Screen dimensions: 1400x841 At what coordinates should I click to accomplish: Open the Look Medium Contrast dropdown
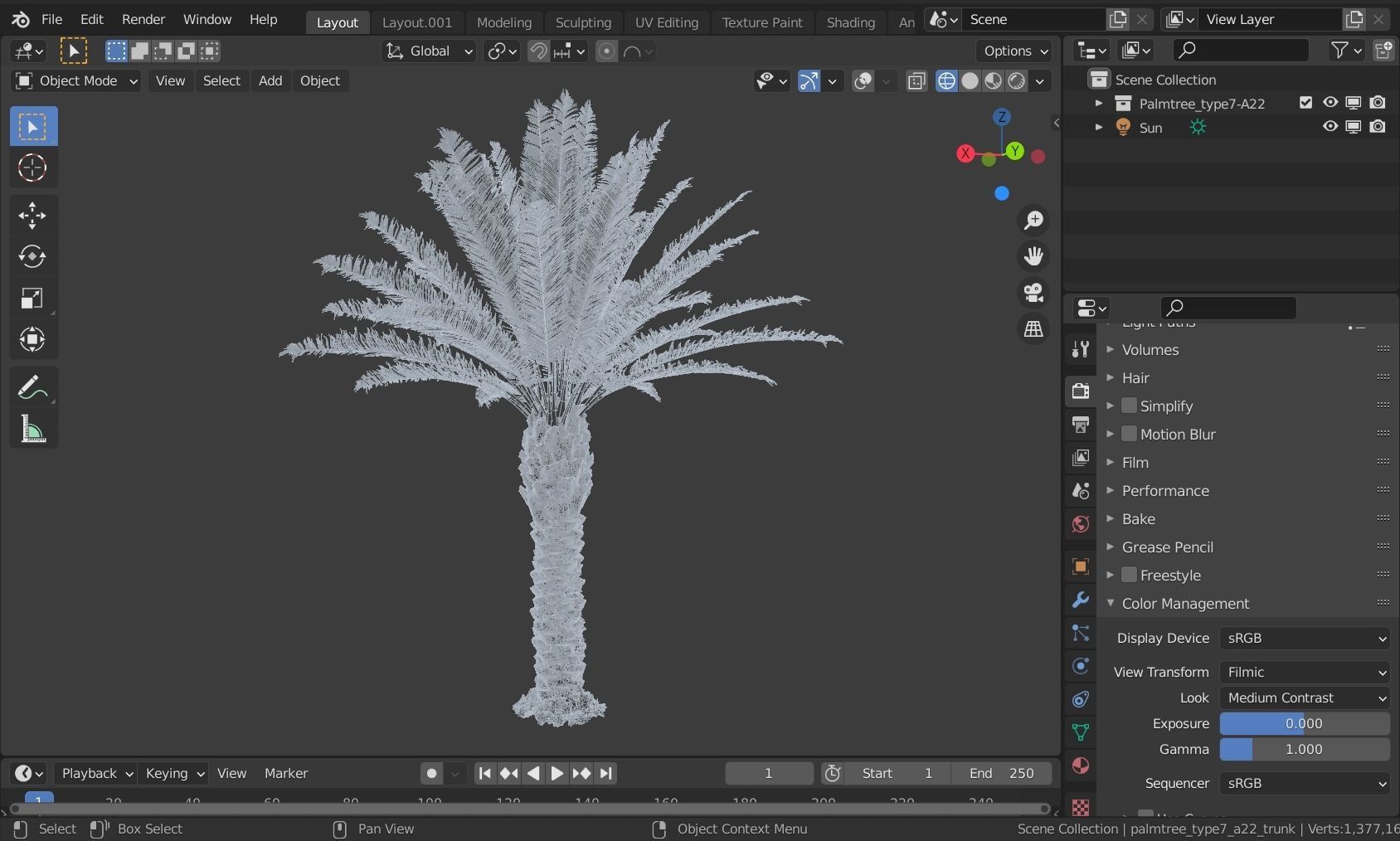[x=1305, y=698]
